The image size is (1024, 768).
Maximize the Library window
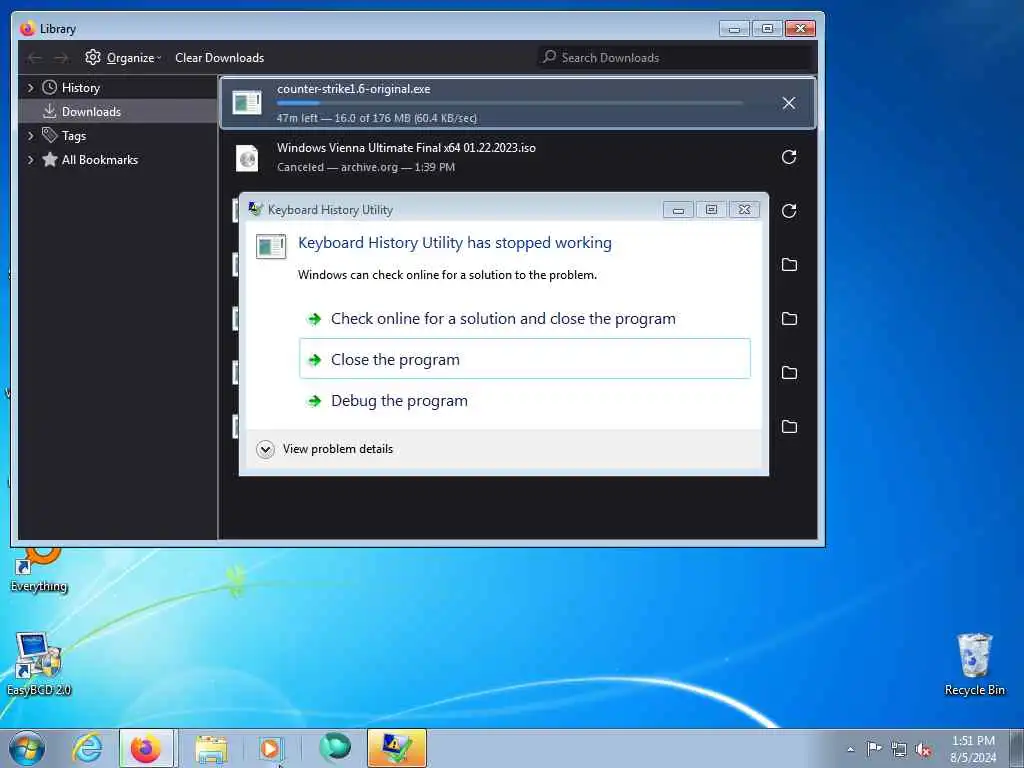click(767, 29)
